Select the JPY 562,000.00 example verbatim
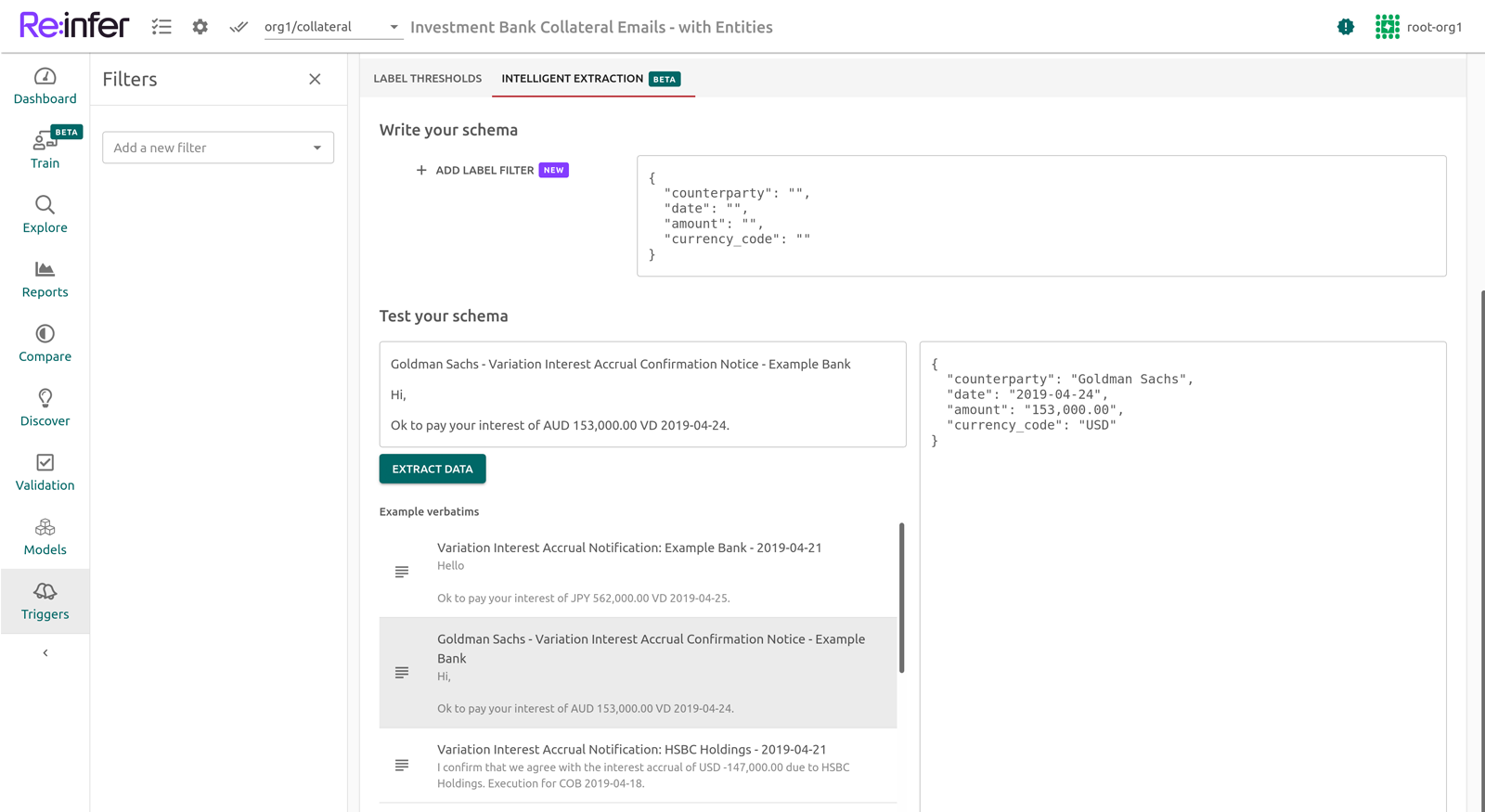The width and height of the screenshot is (1485, 812). [x=638, y=572]
